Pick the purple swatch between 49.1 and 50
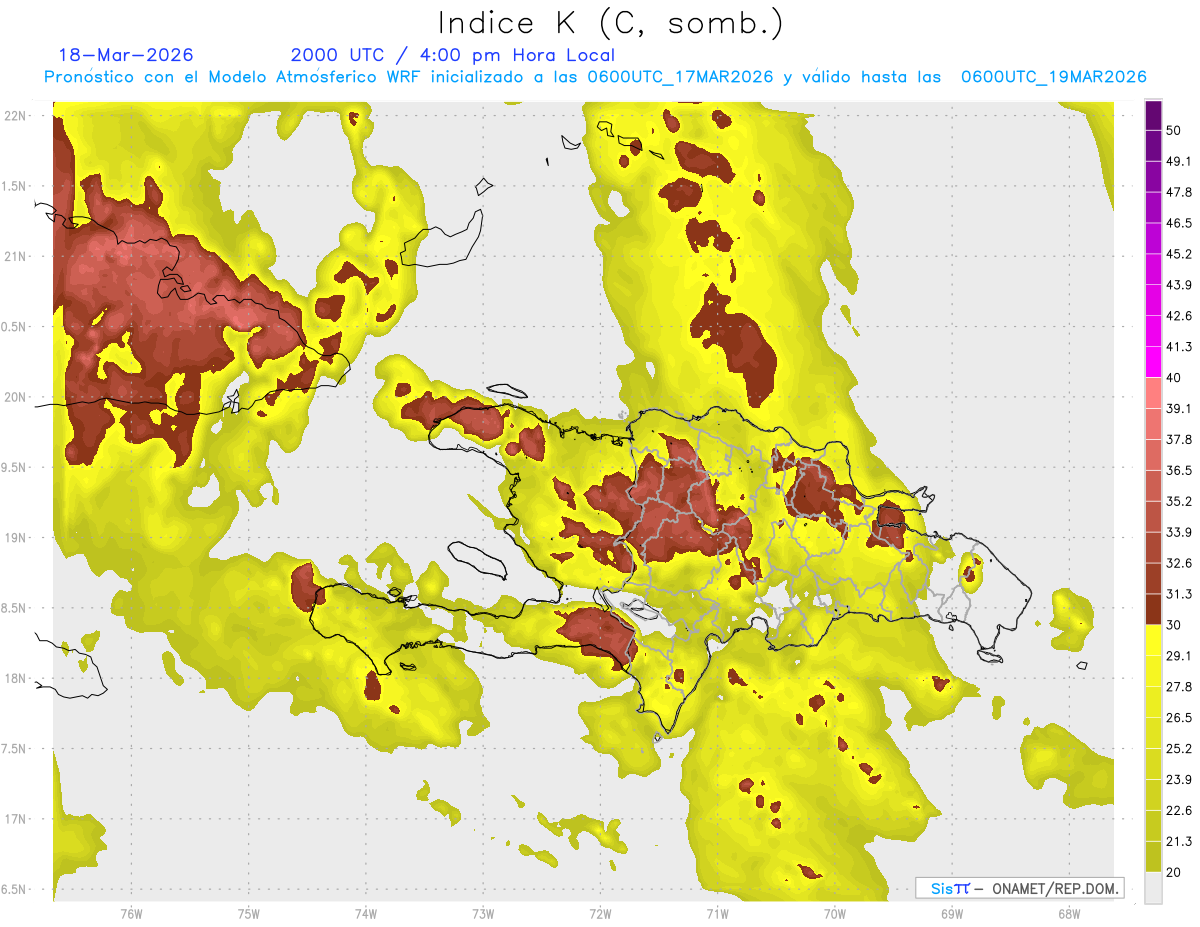 pos(1153,145)
